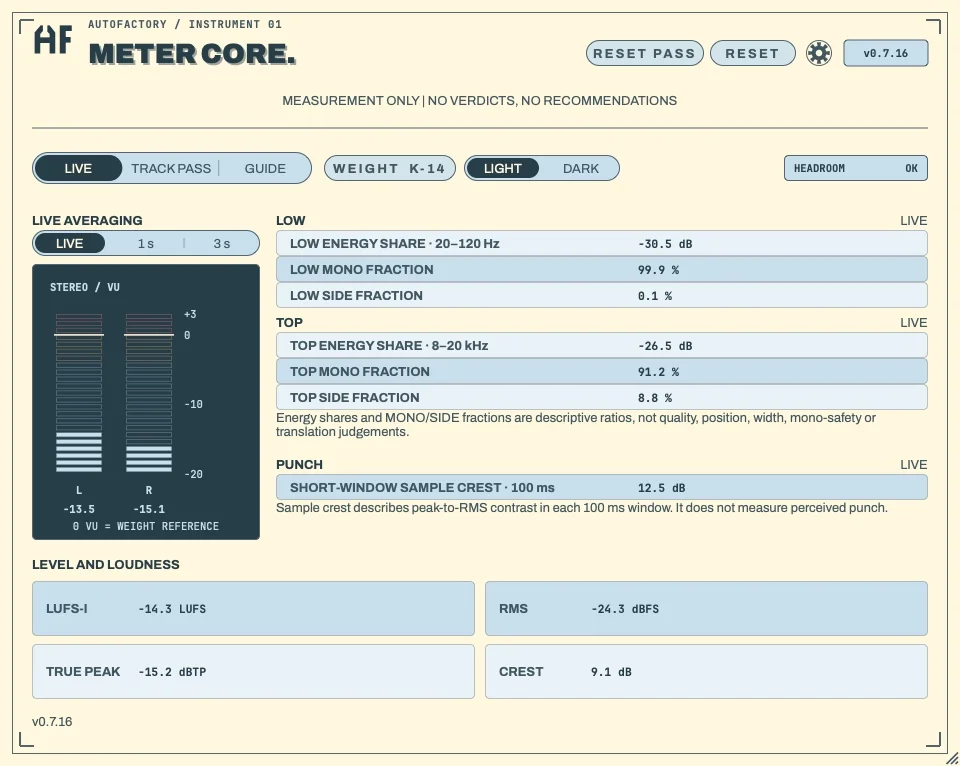
Task: Select the LOW SIDE FRACTION row
Action: pos(601,295)
